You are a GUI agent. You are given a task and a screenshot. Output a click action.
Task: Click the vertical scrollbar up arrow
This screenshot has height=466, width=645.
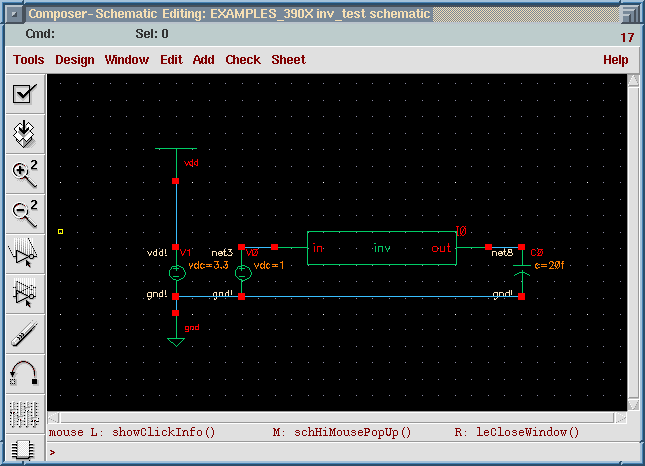[x=633, y=80]
